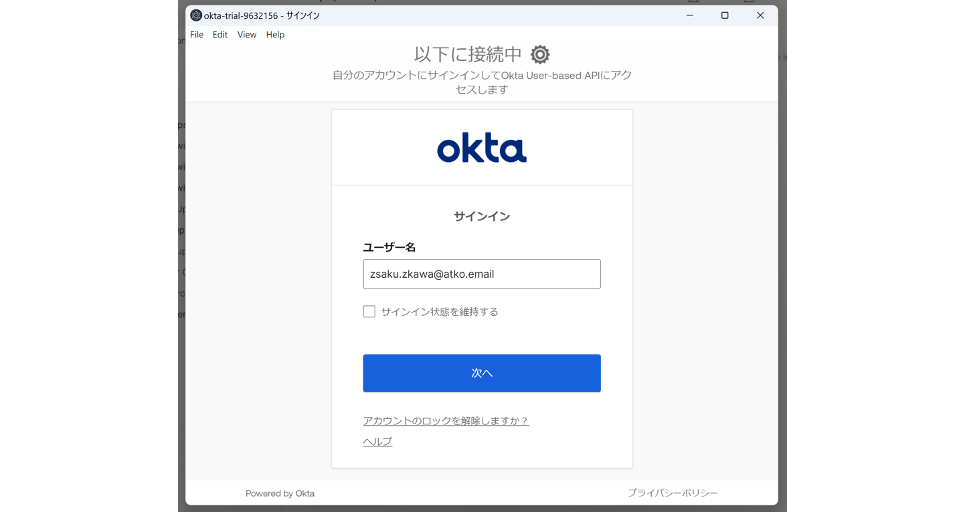Viewport: 960px width, 512px height.
Task: Maximize the Okta sign-in window
Action: pyautogui.click(x=724, y=15)
